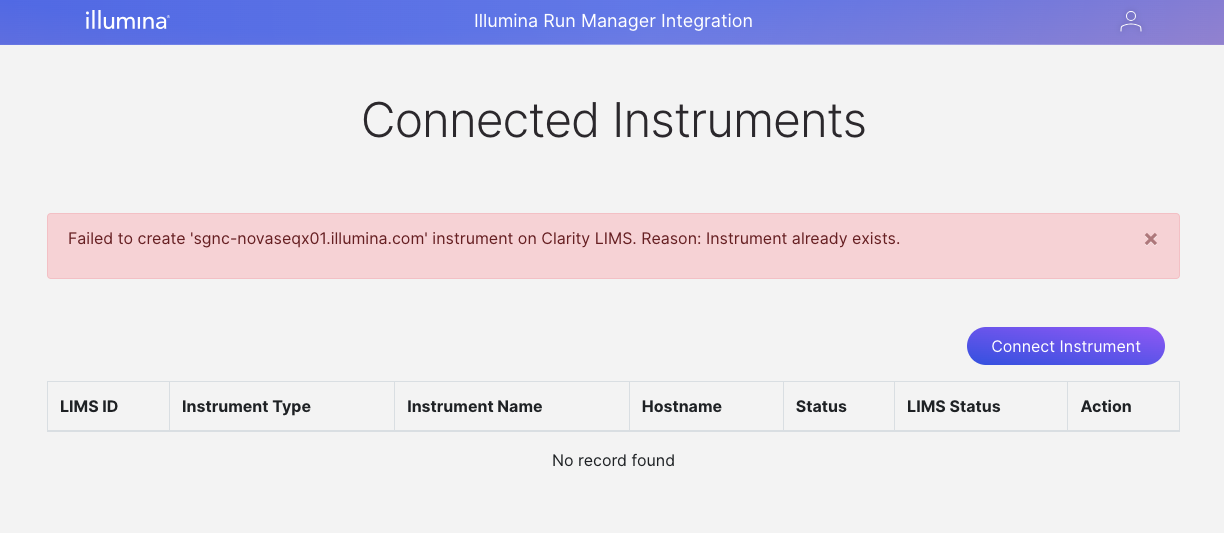Image resolution: width=1224 pixels, height=533 pixels.
Task: Click the Illumina logo
Action: coord(126,21)
